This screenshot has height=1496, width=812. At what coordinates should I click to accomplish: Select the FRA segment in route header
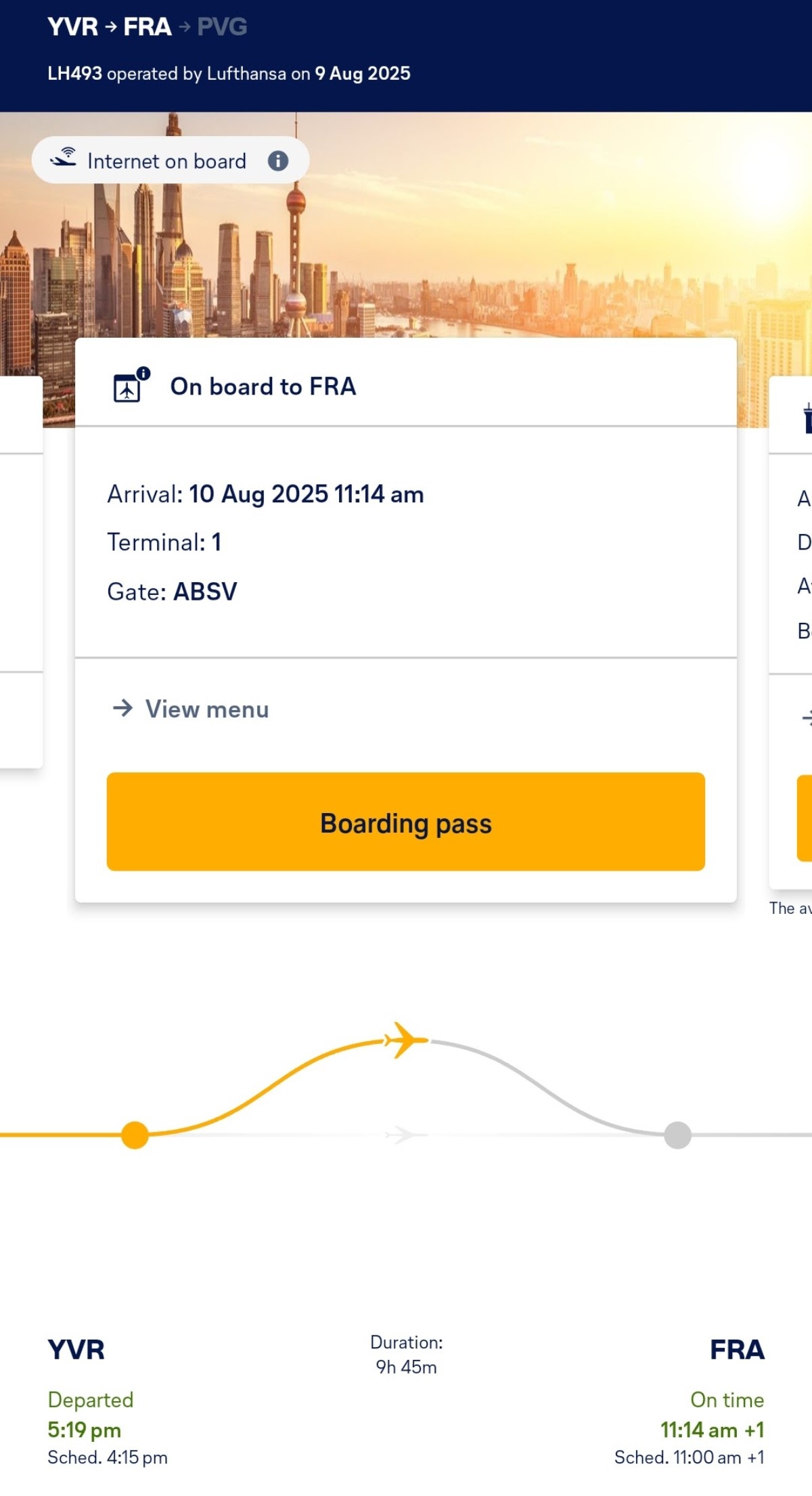[148, 27]
